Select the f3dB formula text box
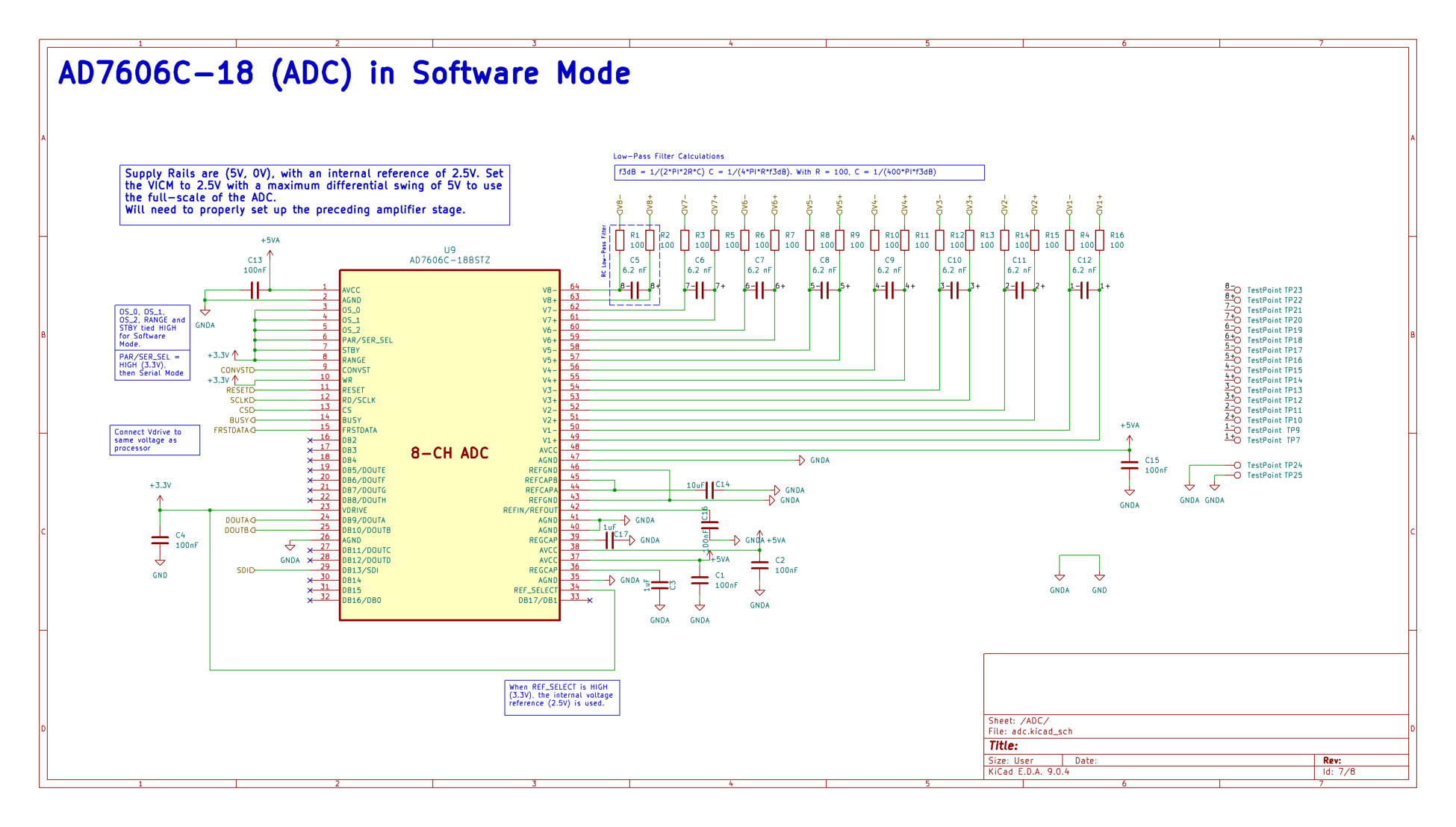 pyautogui.click(x=799, y=172)
